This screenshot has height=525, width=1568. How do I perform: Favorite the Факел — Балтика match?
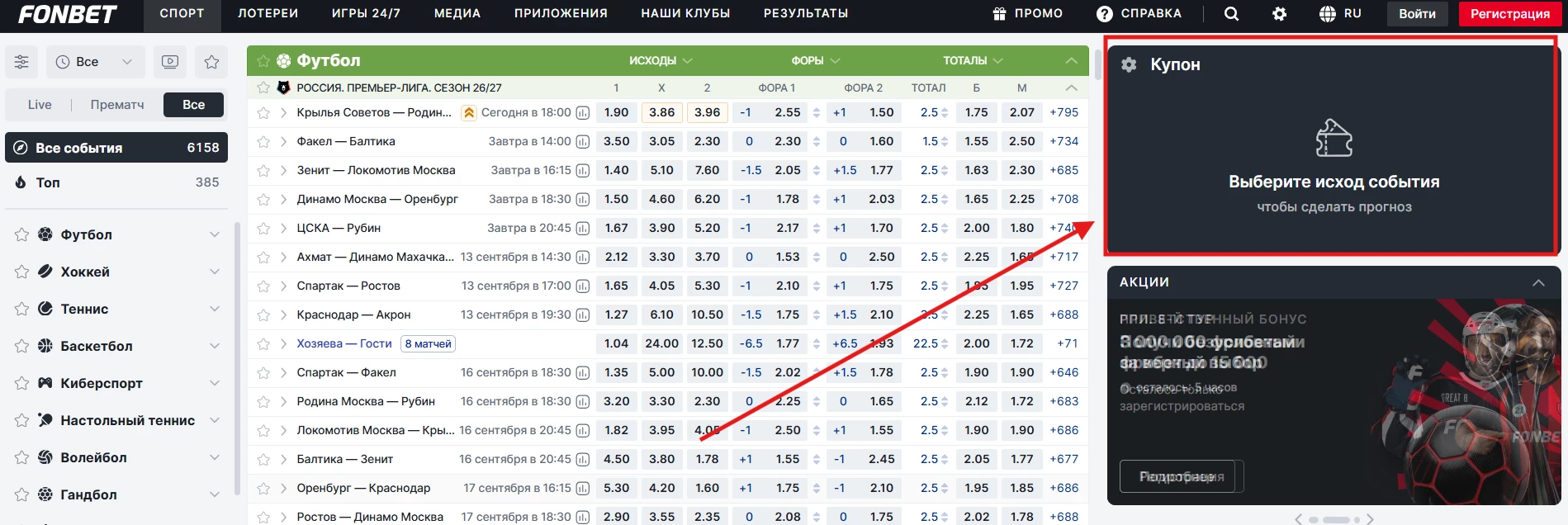pyautogui.click(x=263, y=142)
